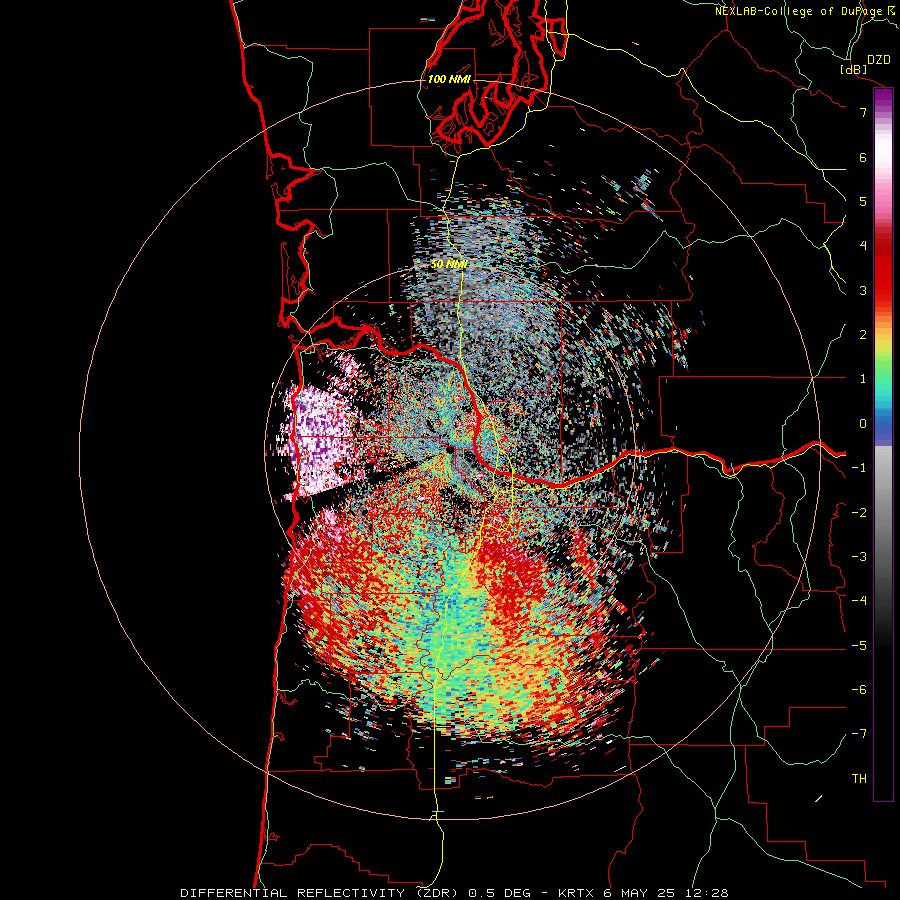
Task: Click the 1 value on color scale
Action: tap(863, 379)
